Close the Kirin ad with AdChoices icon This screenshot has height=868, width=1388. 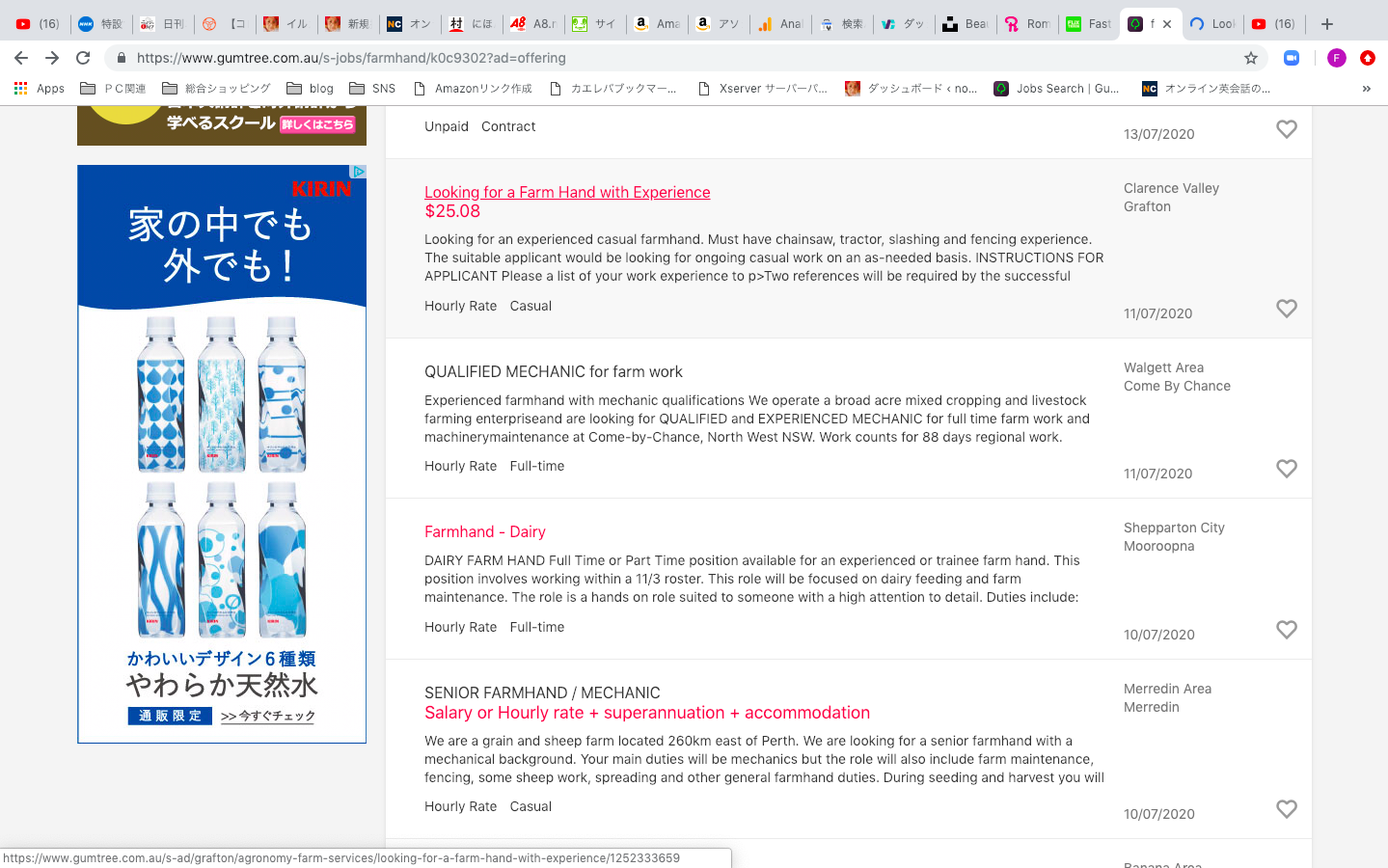click(x=358, y=172)
